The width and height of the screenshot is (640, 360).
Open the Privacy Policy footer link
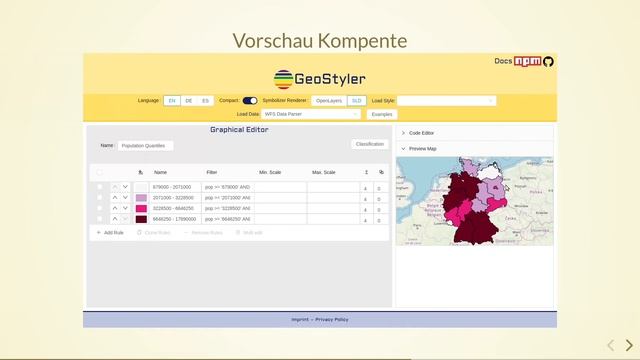(332, 320)
